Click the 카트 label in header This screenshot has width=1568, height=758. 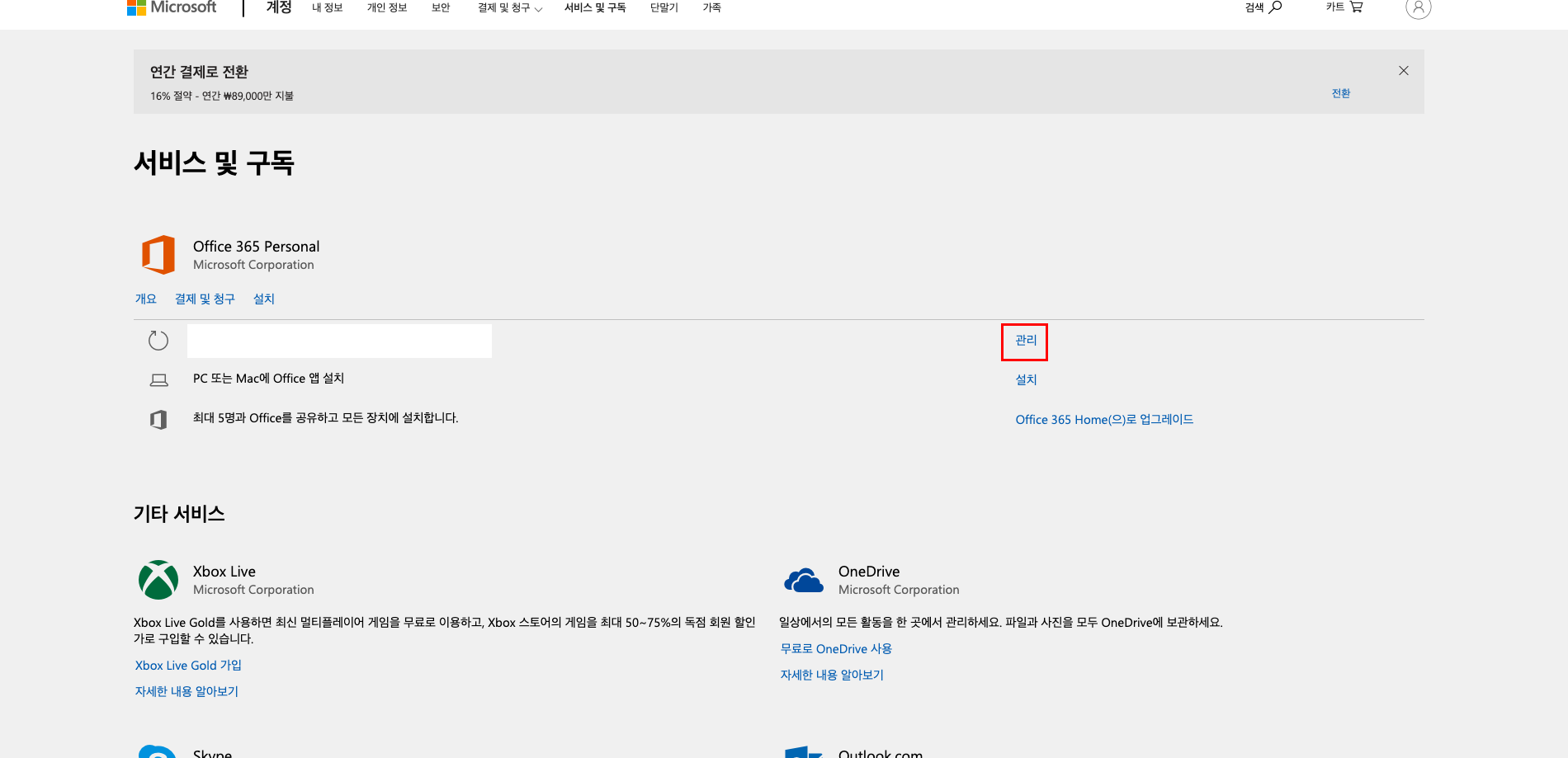[1335, 7]
